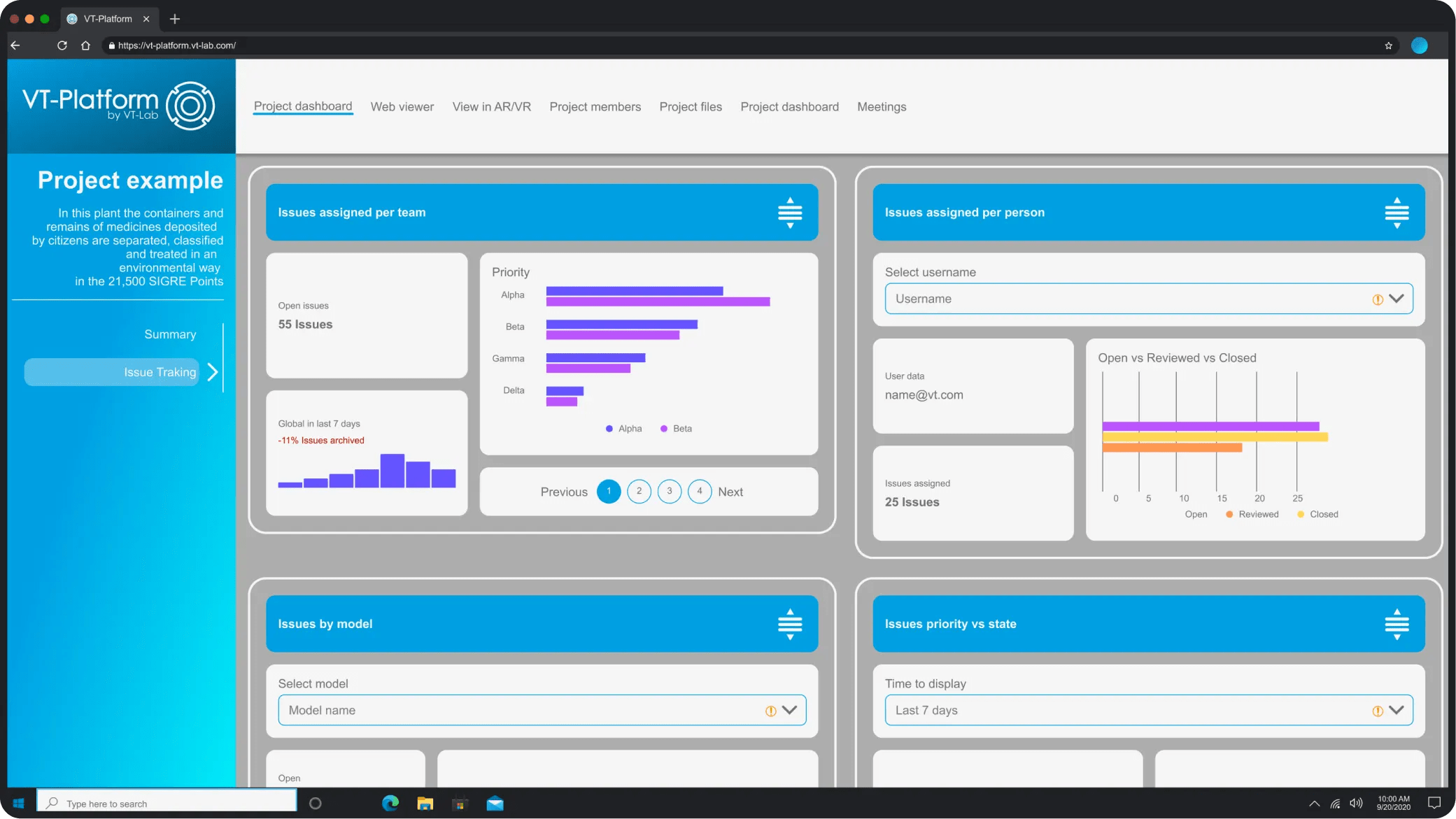
Task: Collapse the Issues assigned per person panel
Action: (x=1396, y=212)
